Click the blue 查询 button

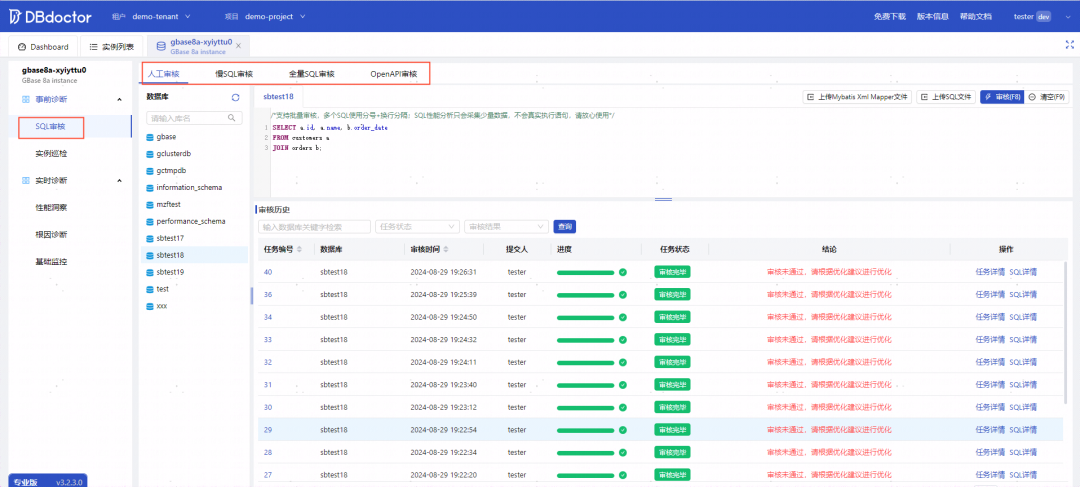pyautogui.click(x=565, y=226)
